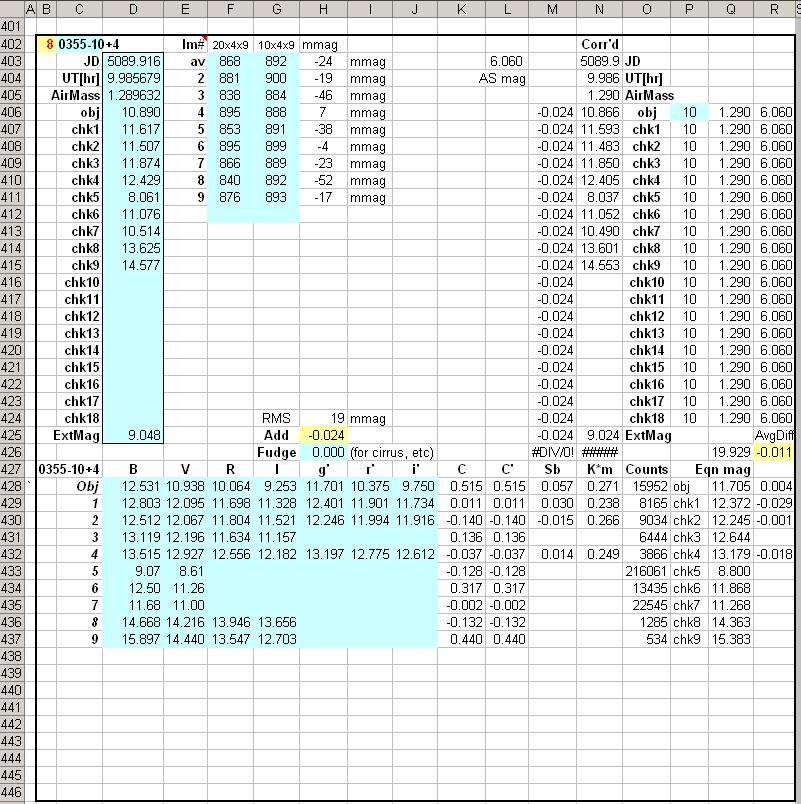
Task: Select row header 402
Action: 11,45
